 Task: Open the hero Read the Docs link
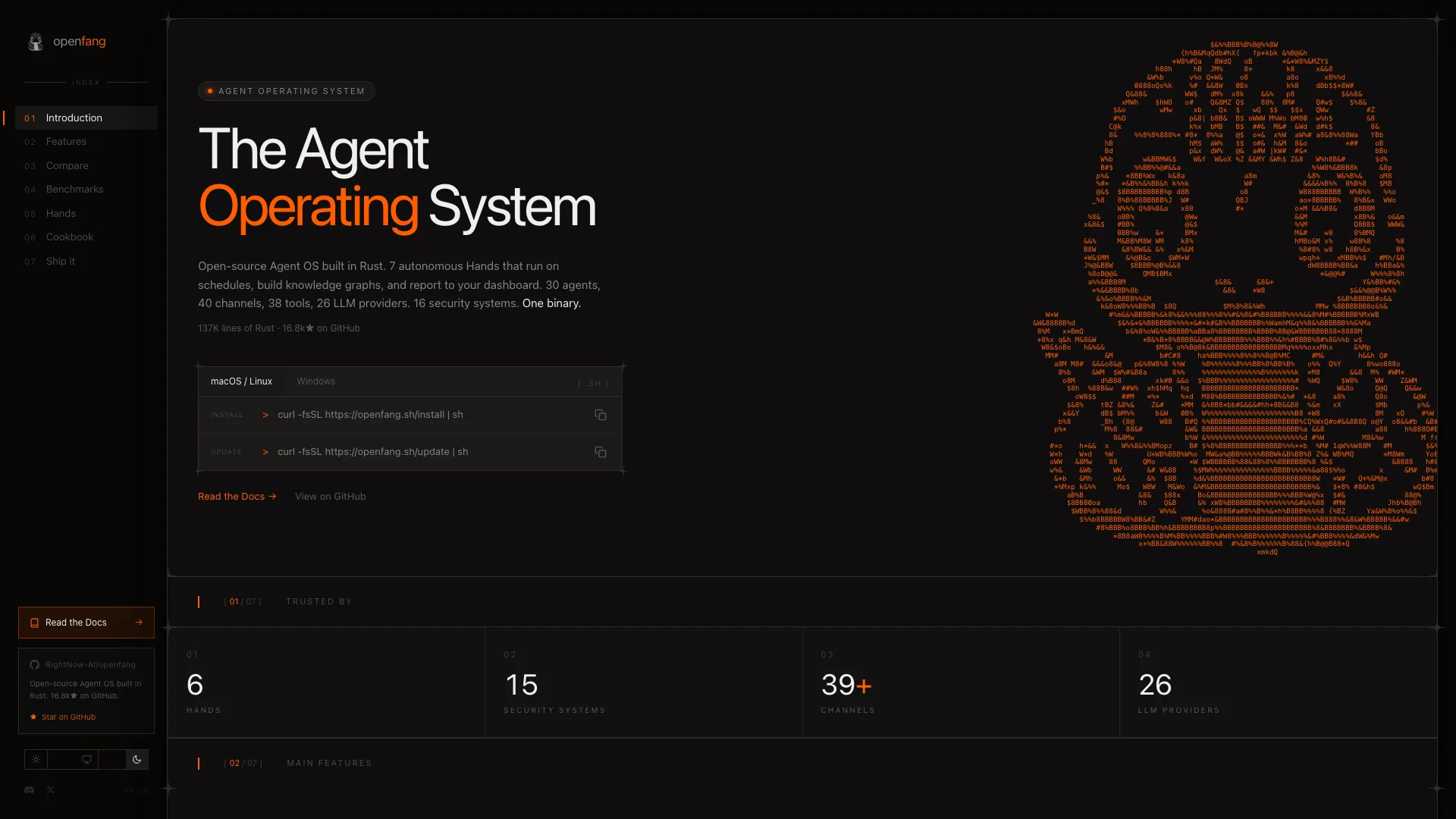[x=237, y=497]
